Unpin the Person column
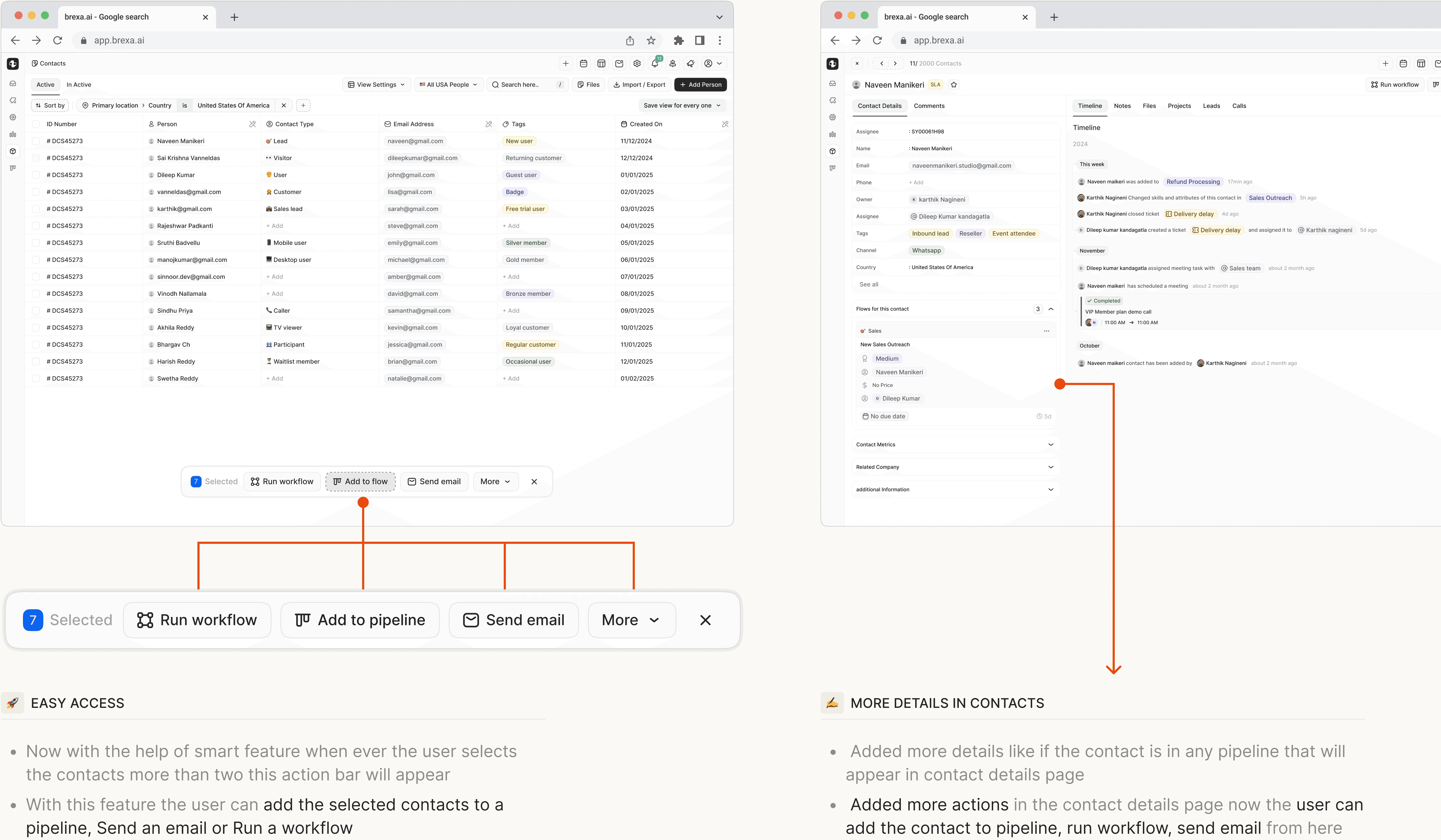 252,124
